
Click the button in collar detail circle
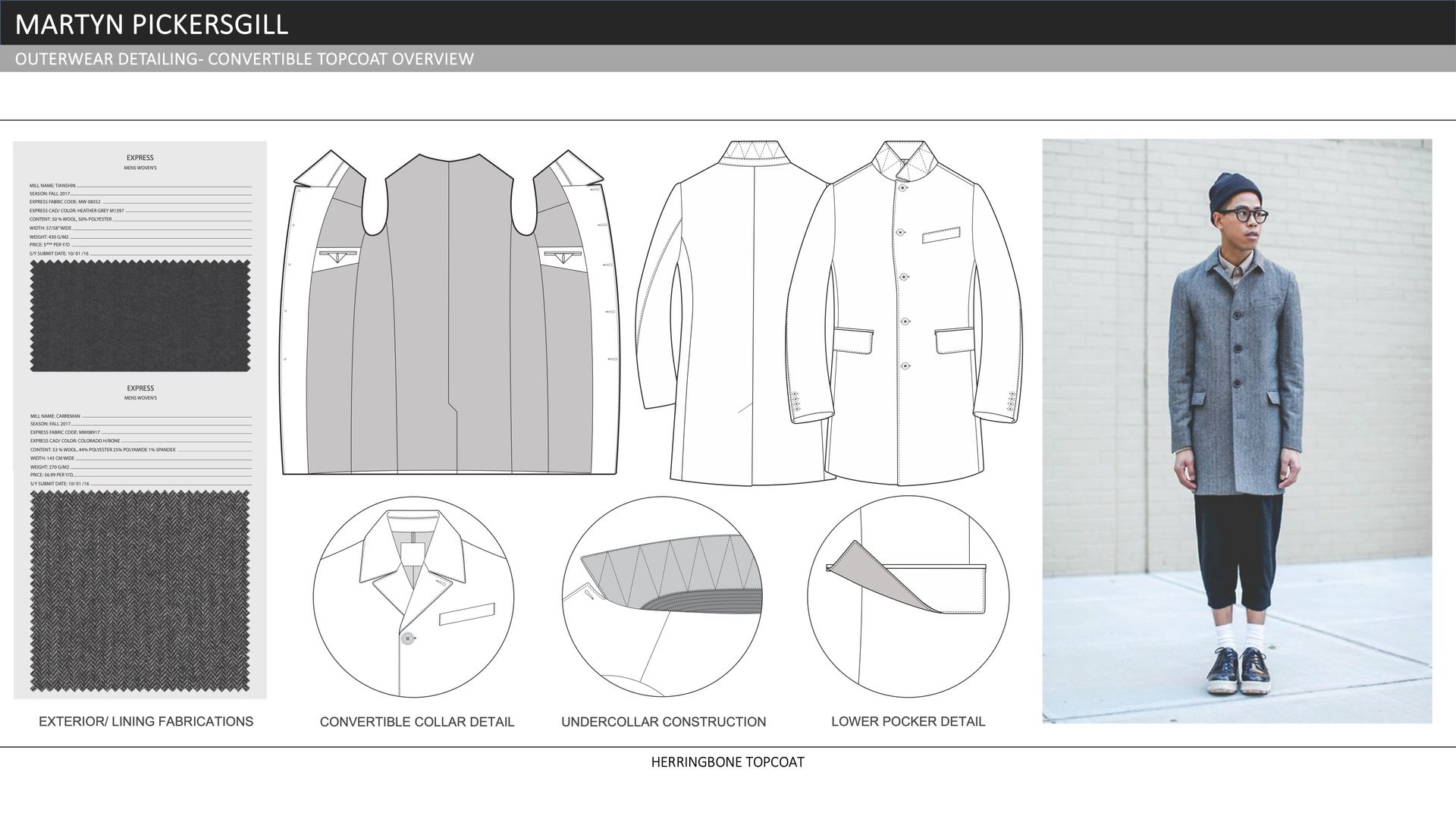pos(408,639)
